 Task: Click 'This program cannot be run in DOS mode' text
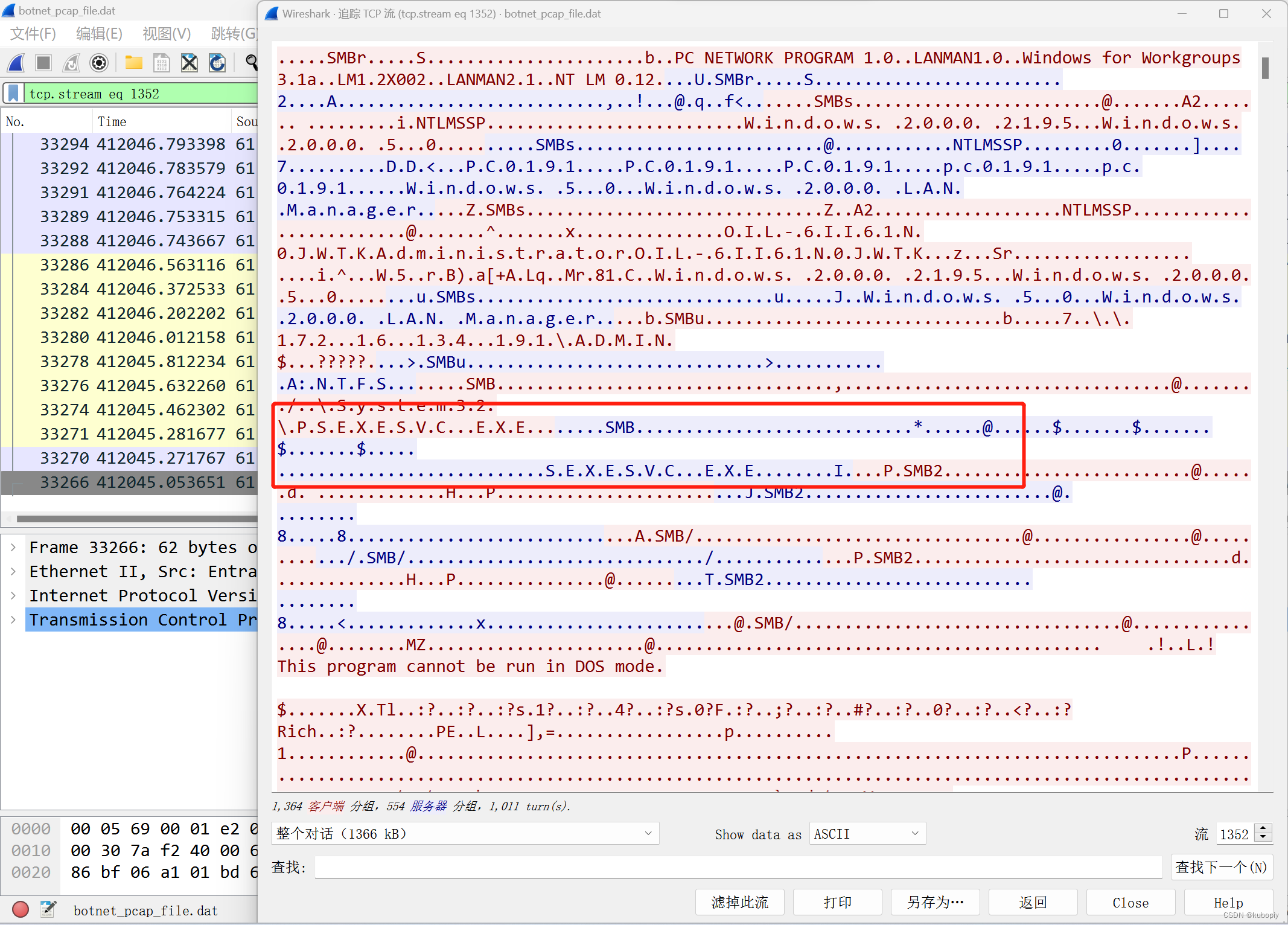[x=470, y=667]
